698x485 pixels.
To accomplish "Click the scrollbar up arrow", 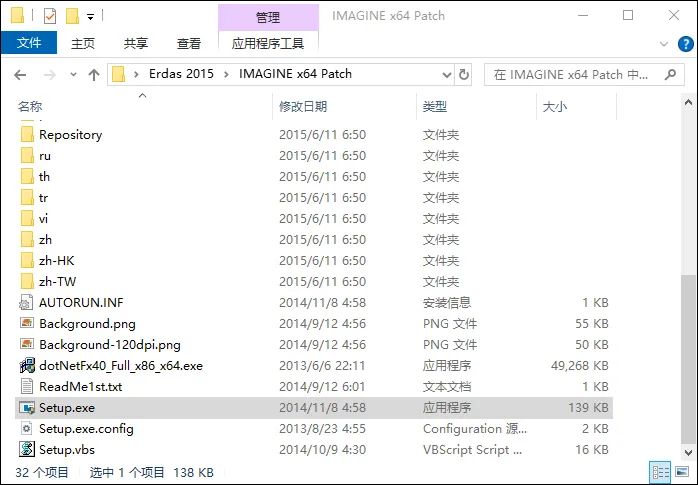I will 688,103.
